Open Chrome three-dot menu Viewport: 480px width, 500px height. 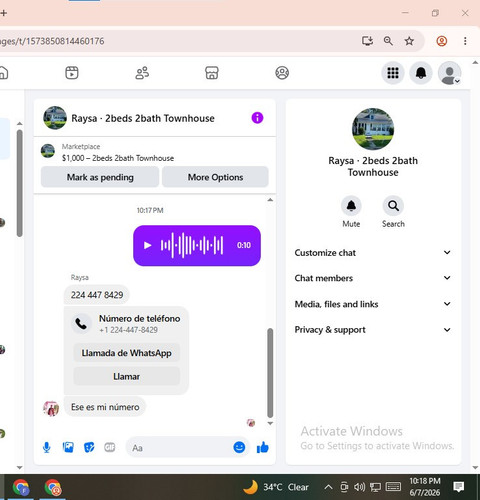(465, 41)
